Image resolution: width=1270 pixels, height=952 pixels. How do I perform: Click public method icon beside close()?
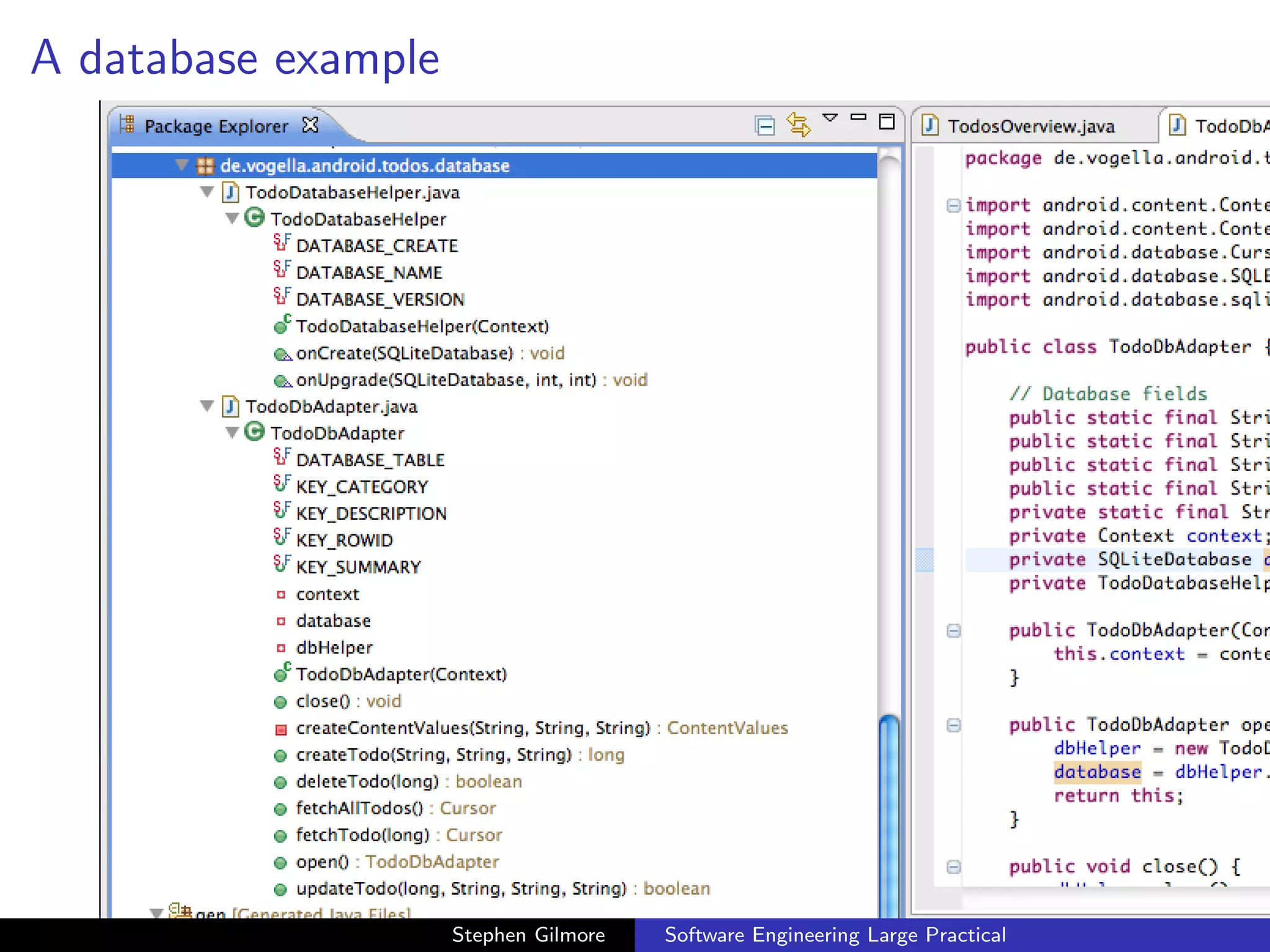(x=280, y=702)
